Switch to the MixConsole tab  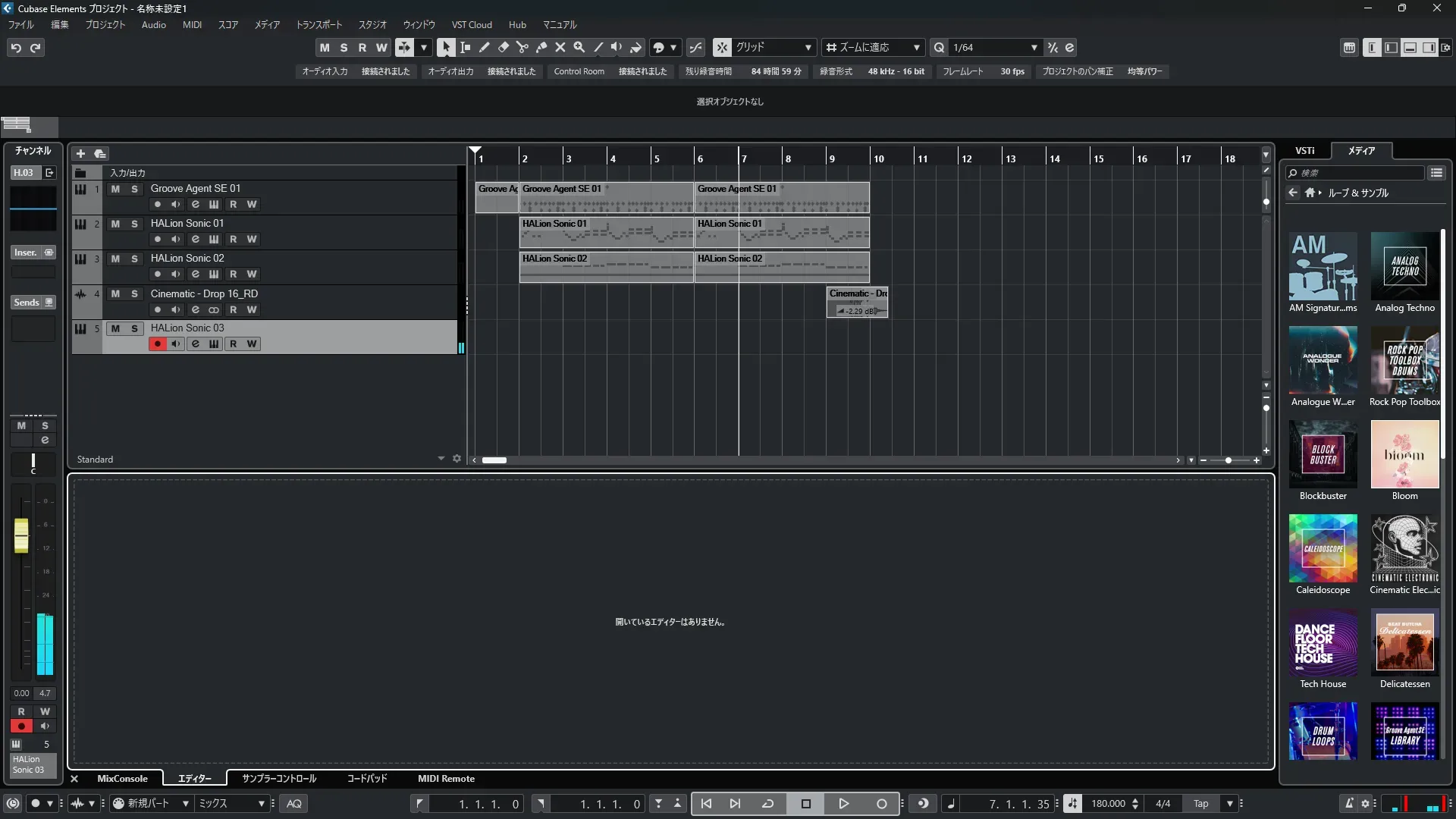(x=122, y=778)
